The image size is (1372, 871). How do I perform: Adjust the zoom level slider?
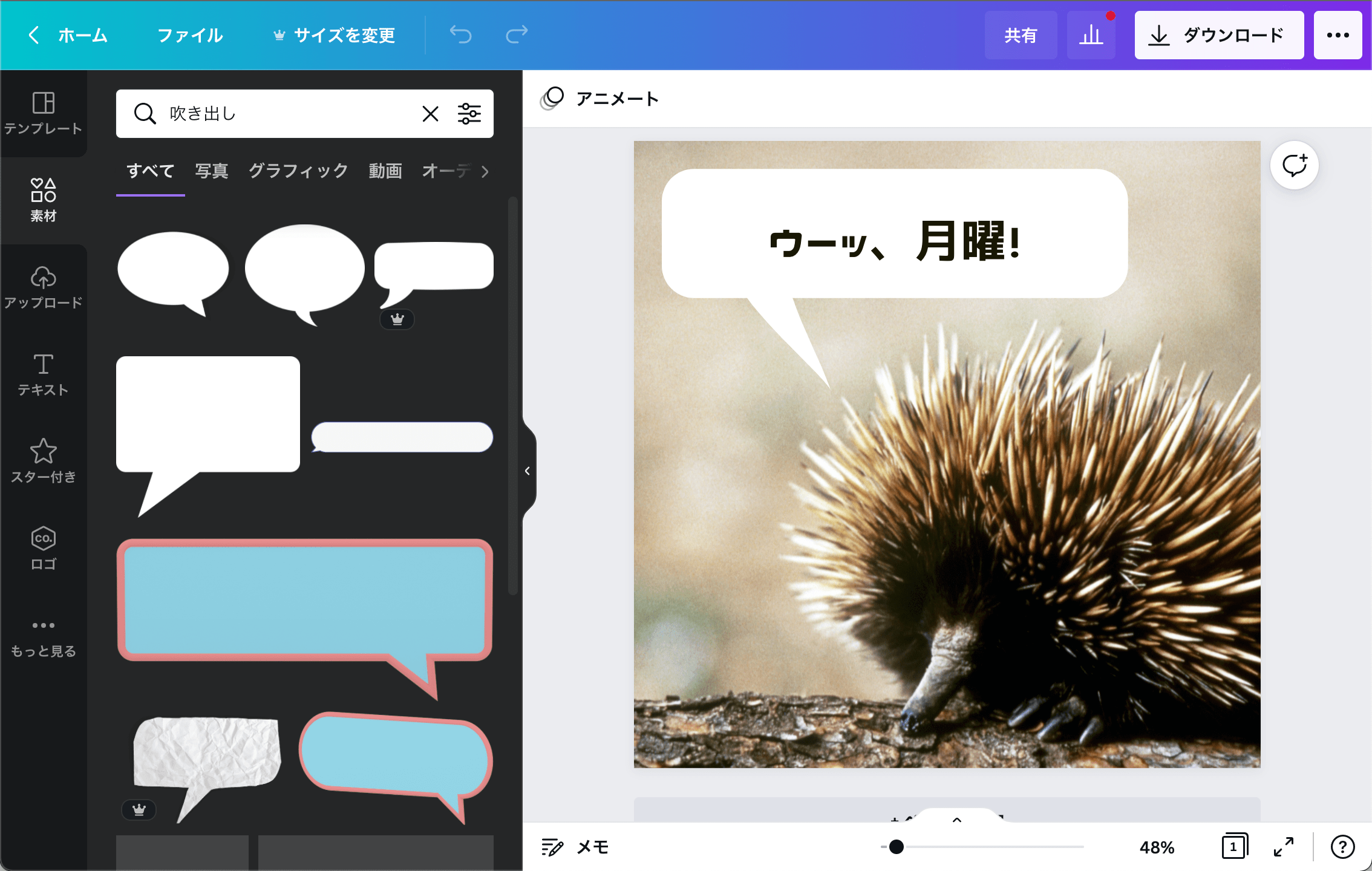897,846
